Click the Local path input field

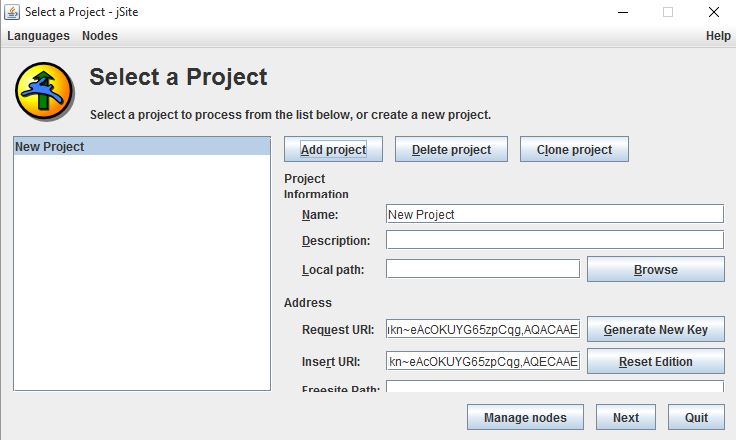click(x=482, y=269)
